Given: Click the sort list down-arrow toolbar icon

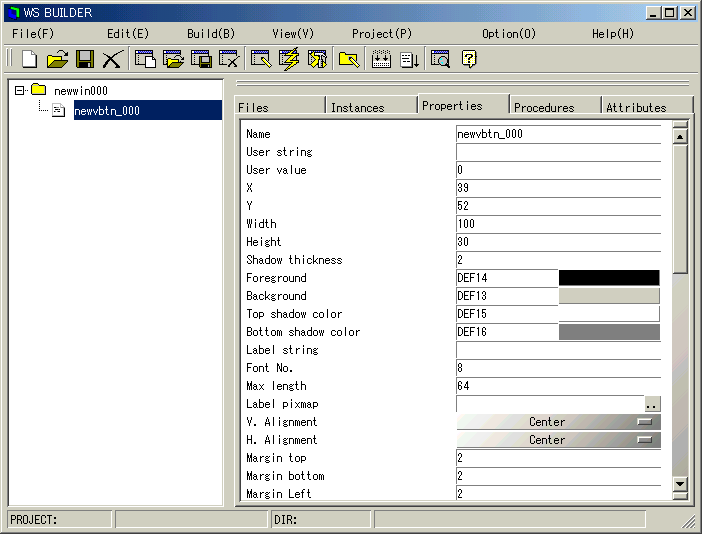Looking at the screenshot, I should click(409, 60).
